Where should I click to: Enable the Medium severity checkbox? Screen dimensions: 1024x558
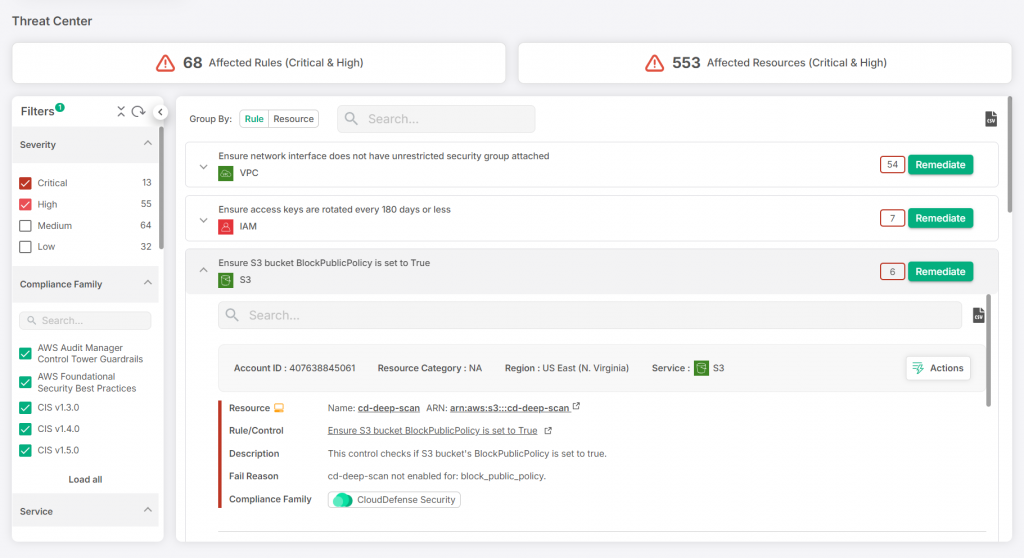(26, 226)
